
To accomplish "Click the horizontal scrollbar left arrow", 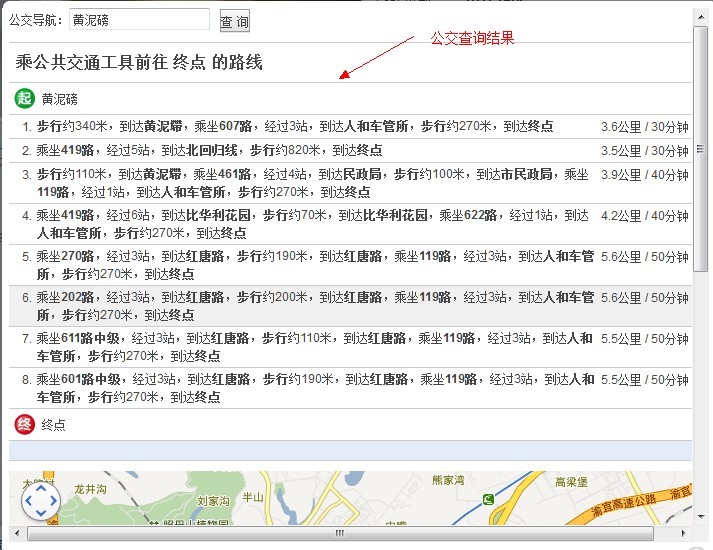I will tap(17, 533).
